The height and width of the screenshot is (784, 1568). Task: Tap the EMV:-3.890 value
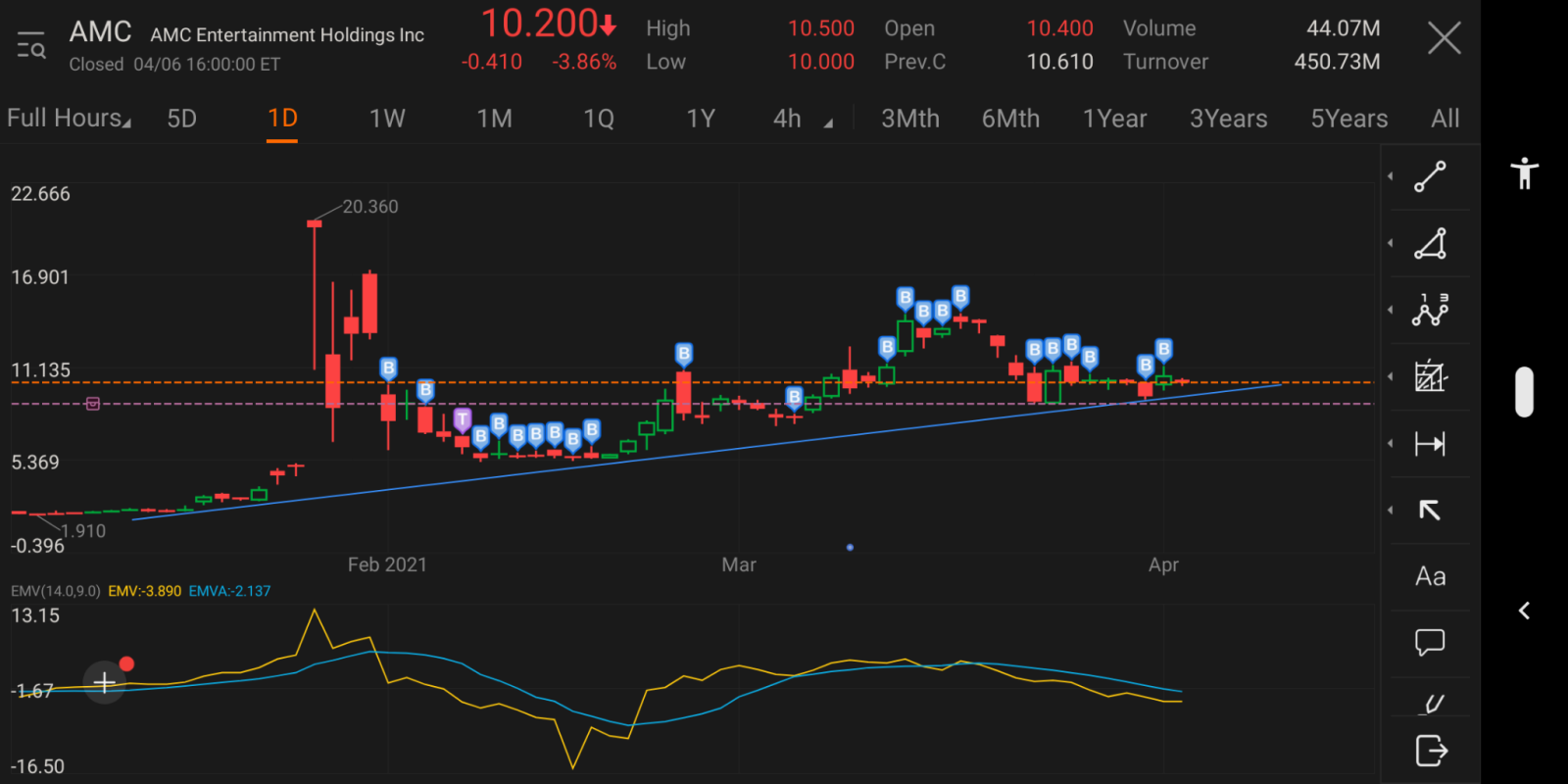[x=145, y=591]
